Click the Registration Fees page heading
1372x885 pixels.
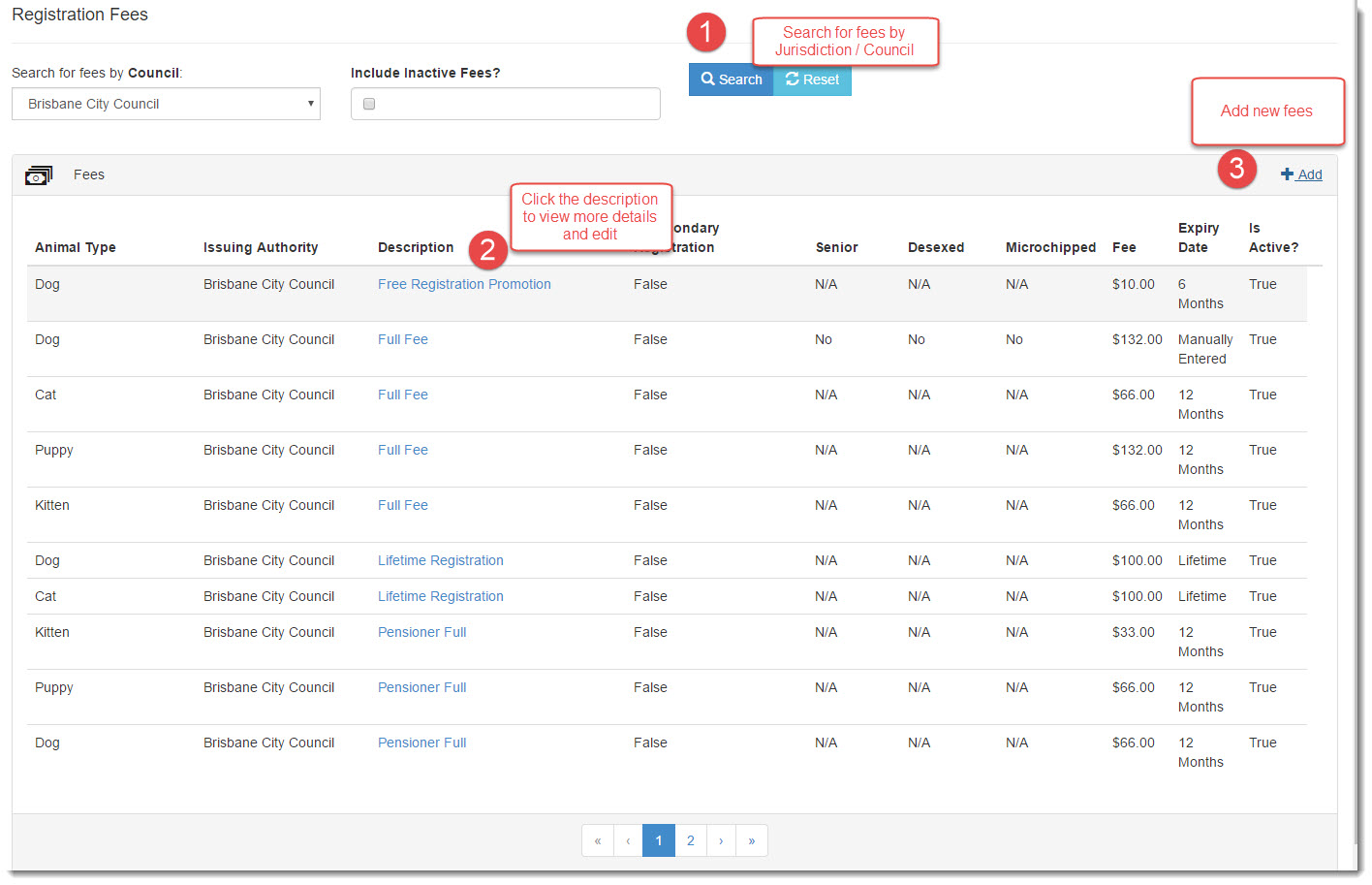click(79, 15)
